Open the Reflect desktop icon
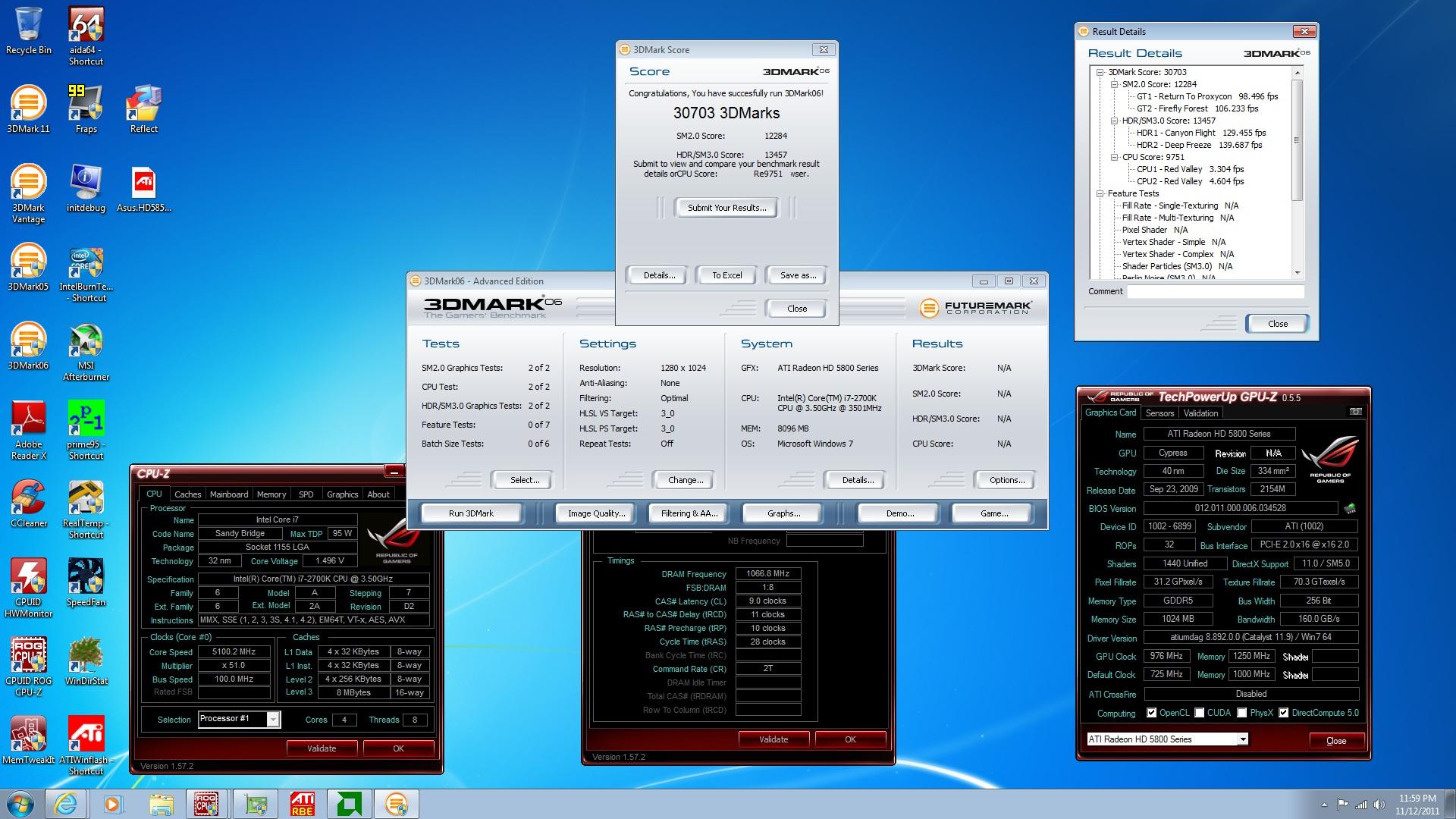This screenshot has height=819, width=1456. [x=143, y=109]
